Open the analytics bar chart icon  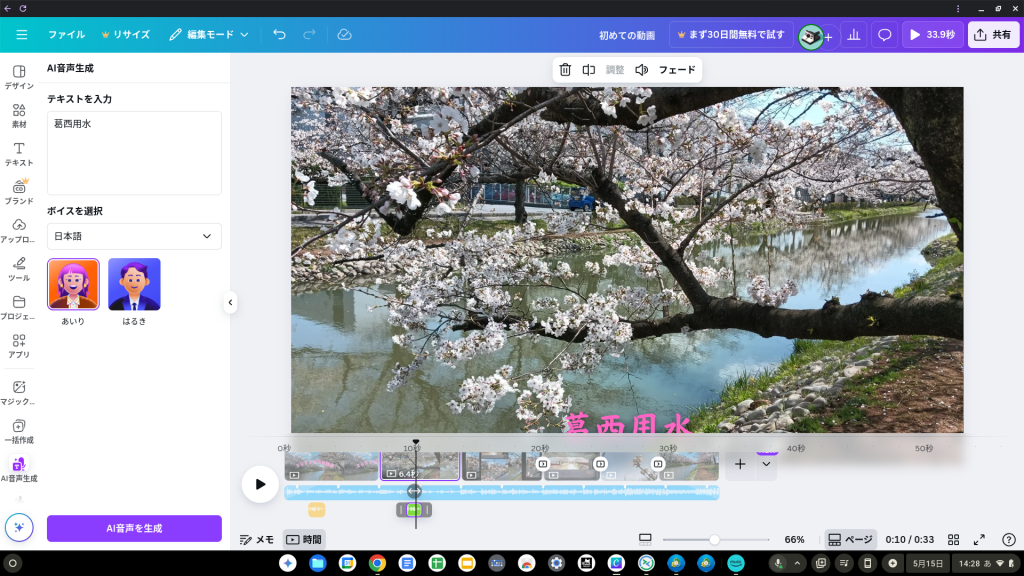click(x=854, y=35)
